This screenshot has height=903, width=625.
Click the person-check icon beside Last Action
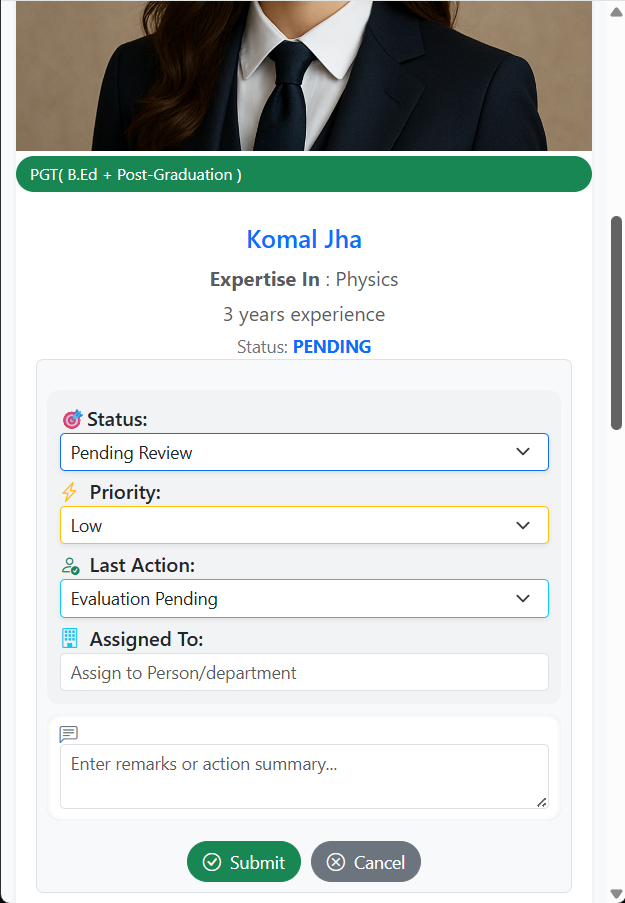70,566
